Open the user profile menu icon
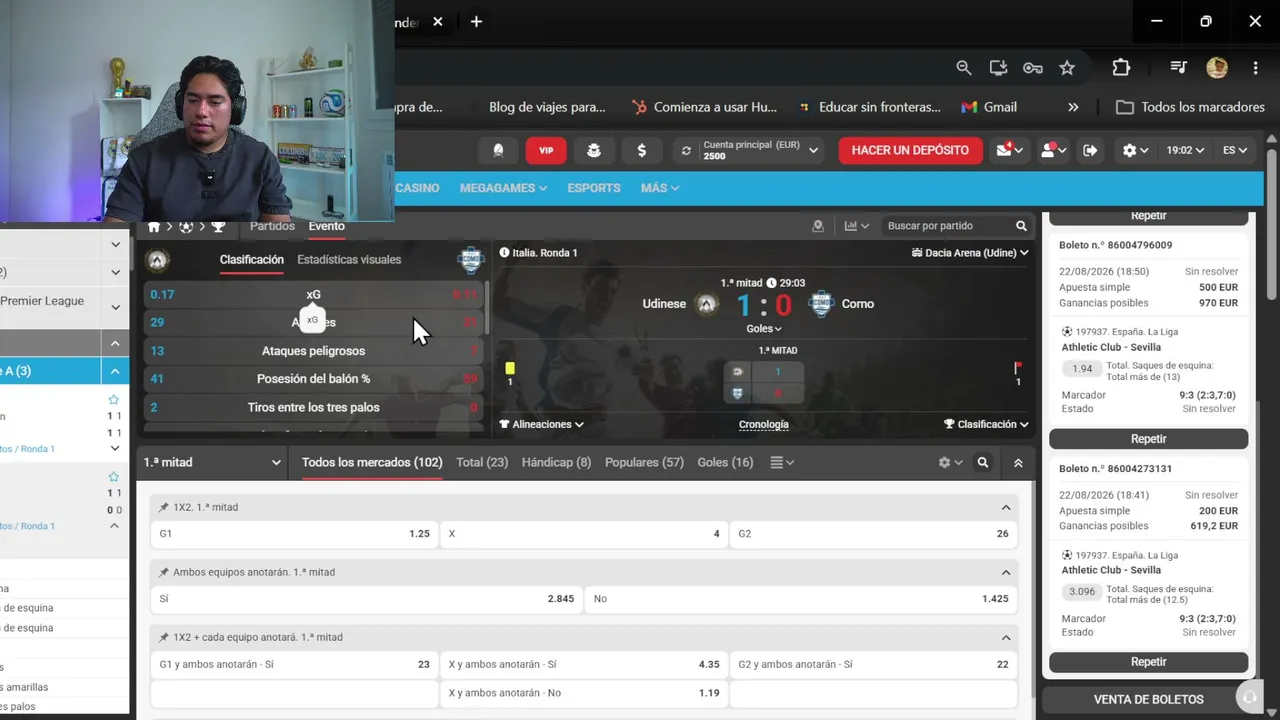The height and width of the screenshot is (720, 1280). coord(1054,150)
